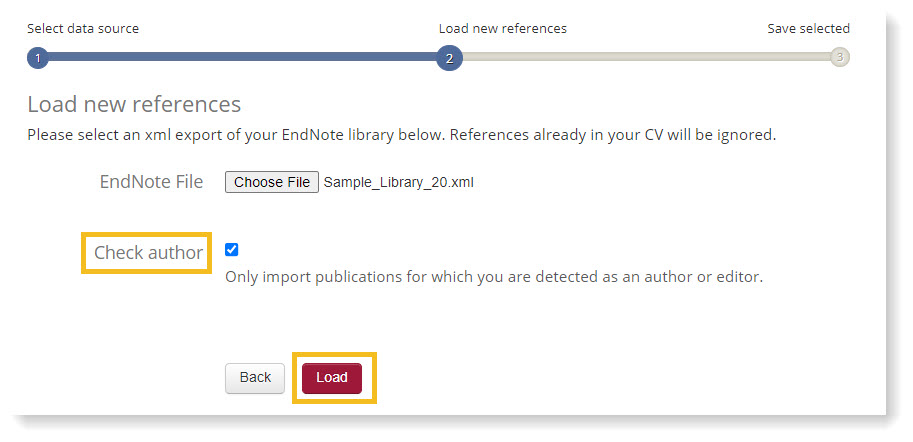Image resolution: width=913 pixels, height=442 pixels.
Task: Click the 'Load new references' page heading
Action: coord(134,104)
